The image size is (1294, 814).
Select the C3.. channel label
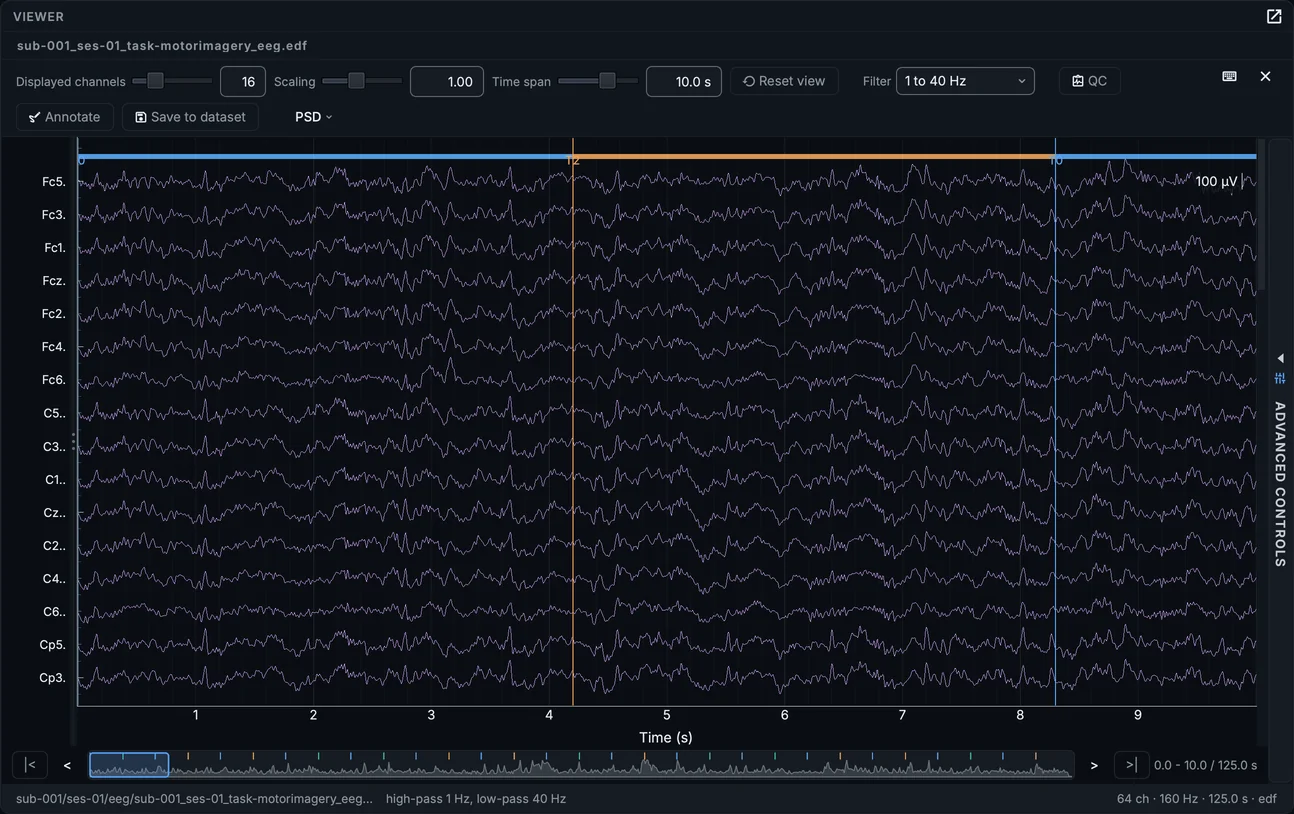54,446
